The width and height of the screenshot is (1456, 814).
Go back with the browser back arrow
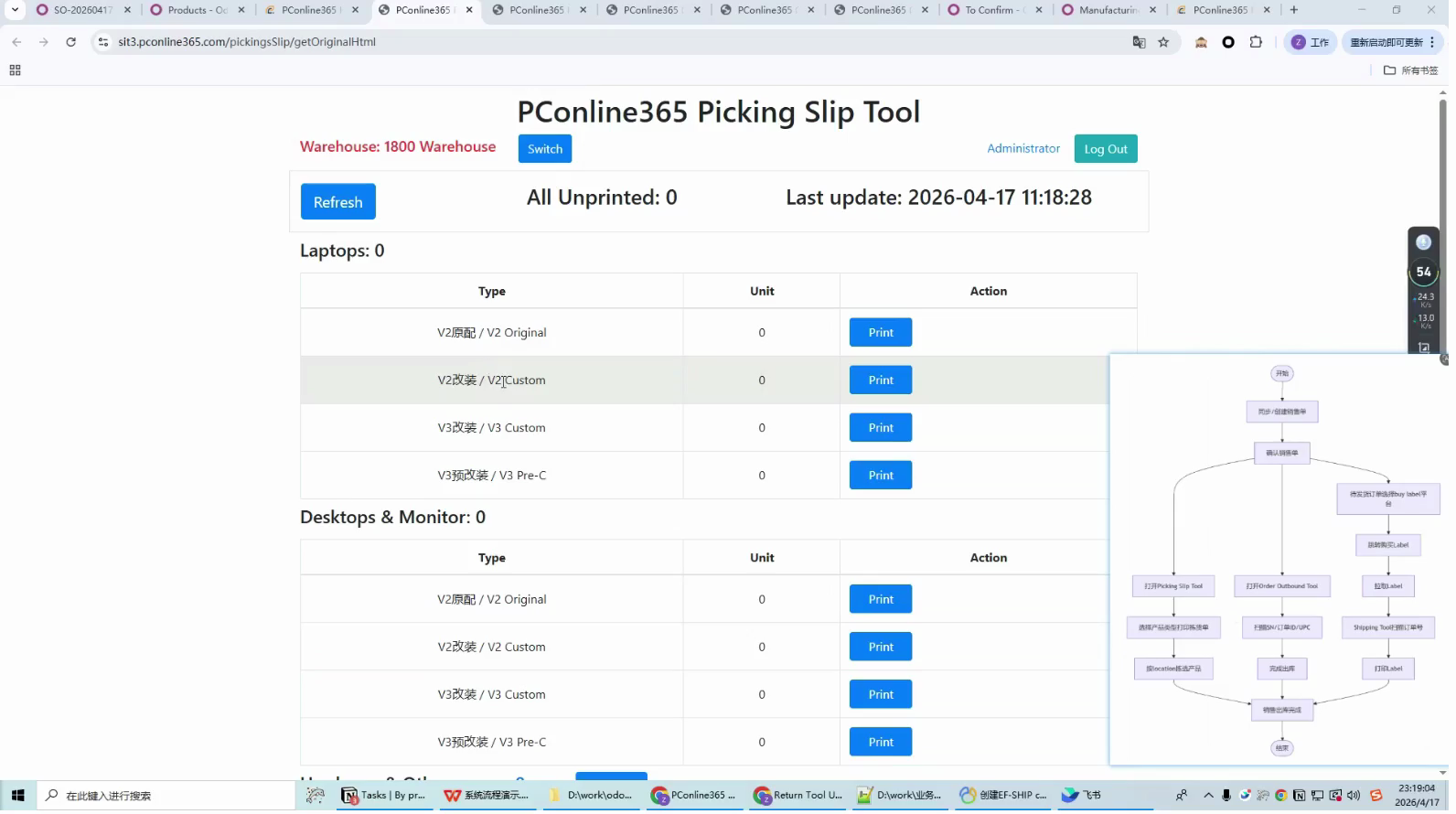point(16,42)
